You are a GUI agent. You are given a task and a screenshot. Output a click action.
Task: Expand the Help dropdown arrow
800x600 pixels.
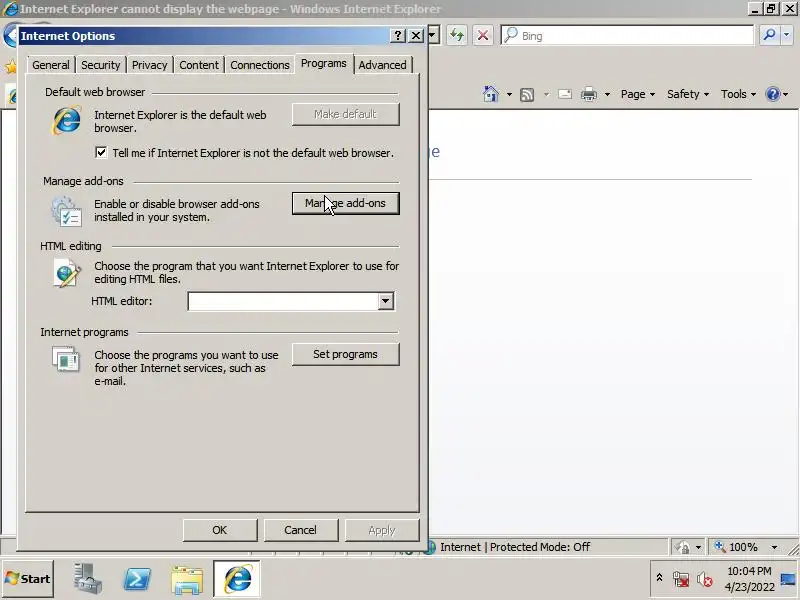click(786, 94)
